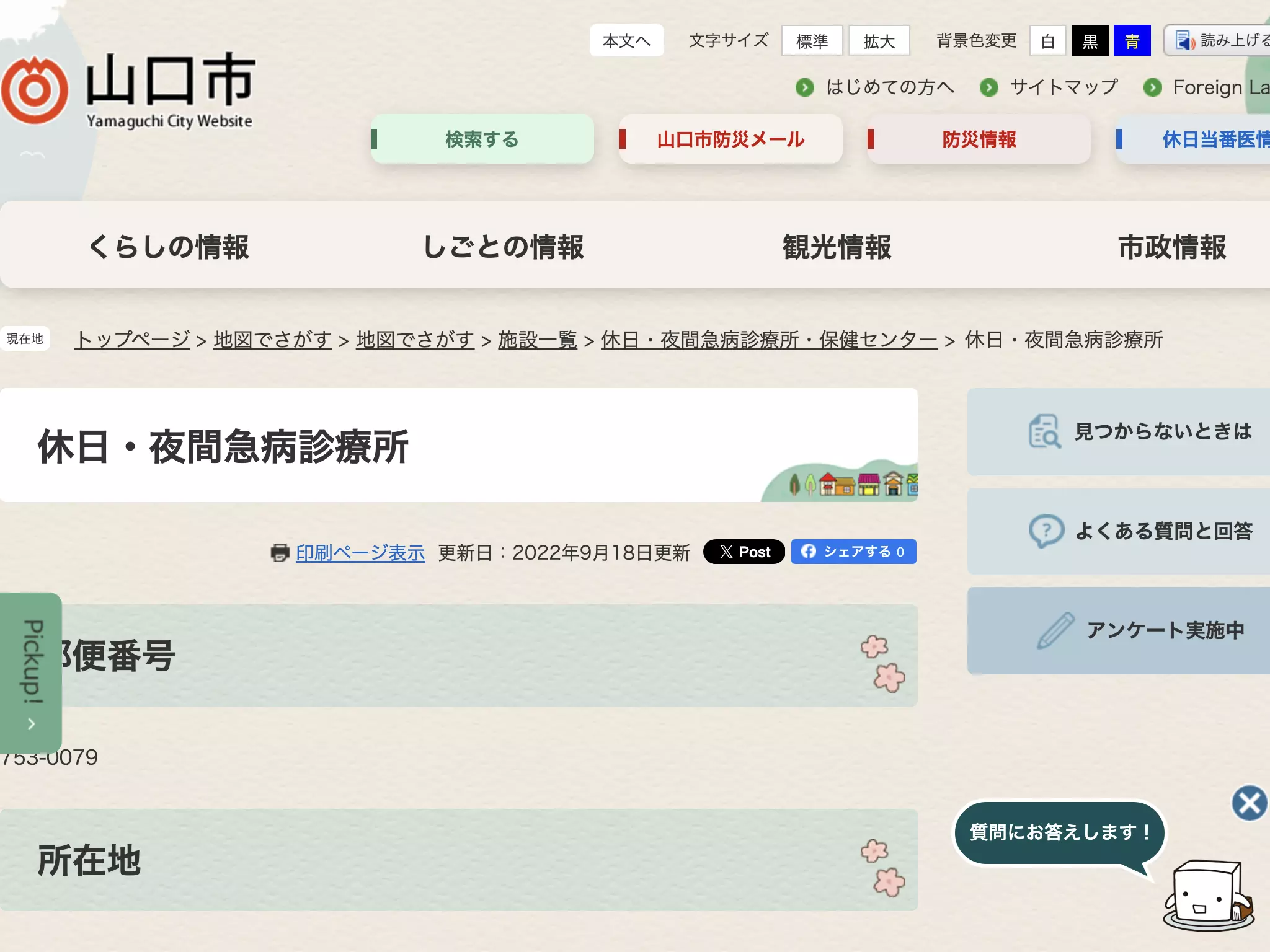The width and height of the screenshot is (1270, 952).
Task: Go to トップページ breadcrumb link
Action: pos(132,340)
